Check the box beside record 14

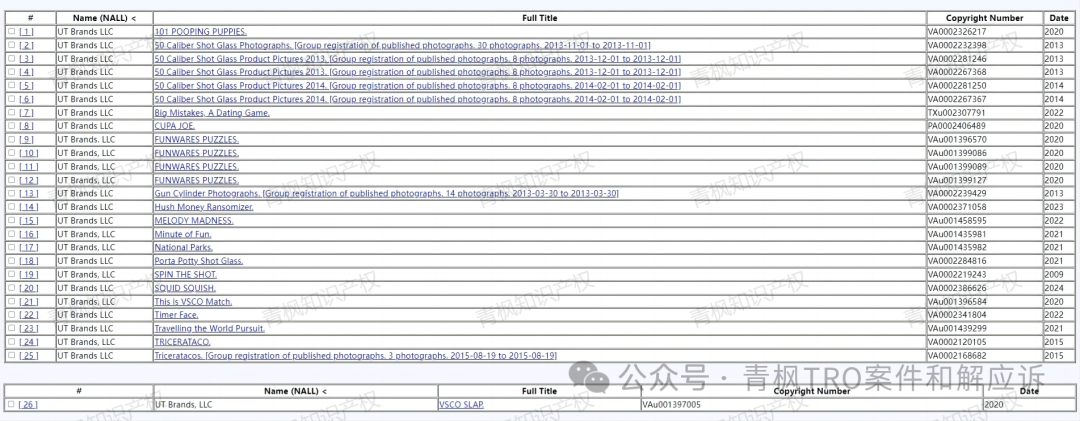[12, 207]
